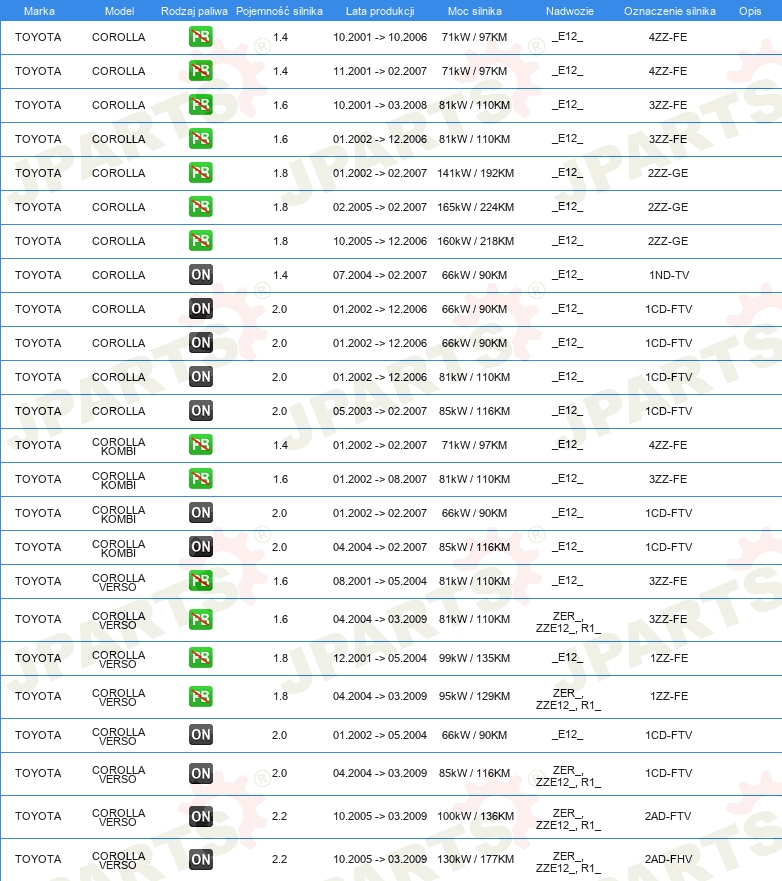Click petrol icon for Corolla 141kW / 192KM row
This screenshot has height=881, width=782.
201,173
